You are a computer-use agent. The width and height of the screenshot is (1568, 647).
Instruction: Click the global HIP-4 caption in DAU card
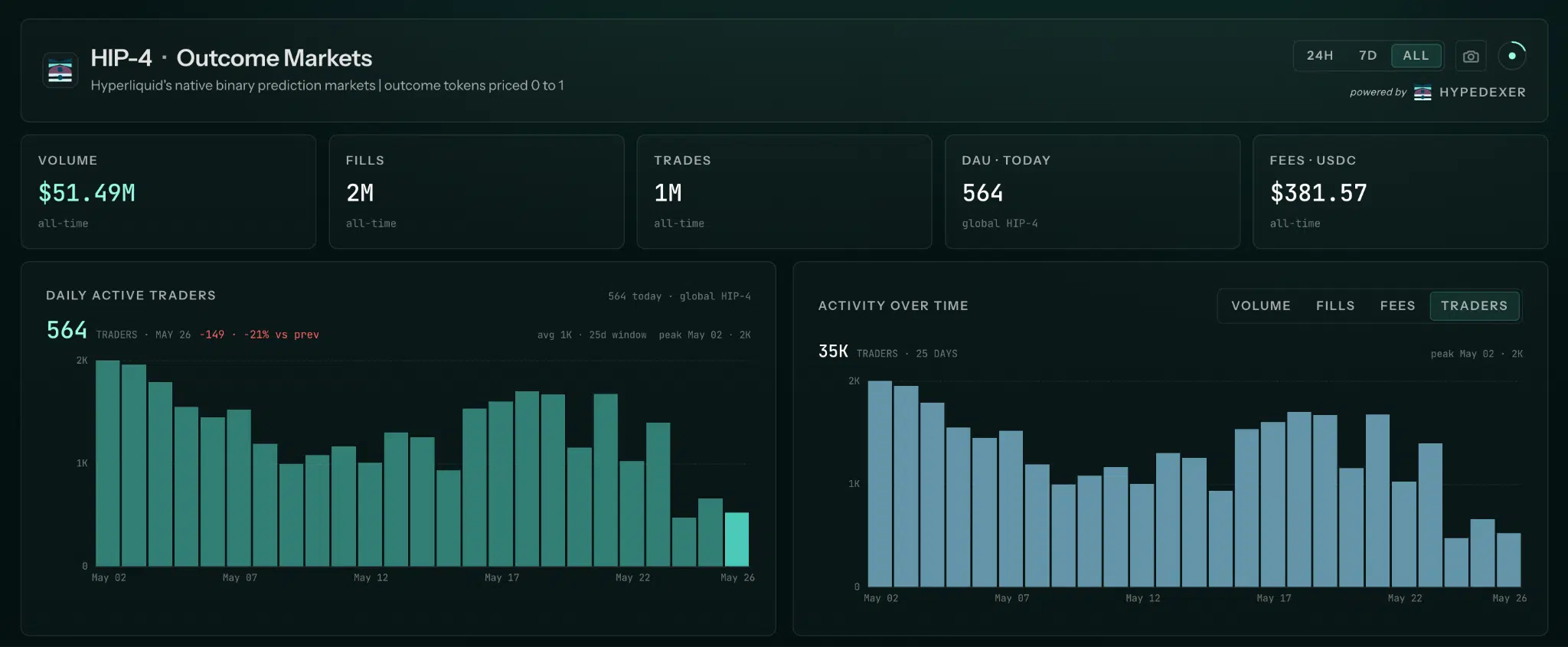1000,224
